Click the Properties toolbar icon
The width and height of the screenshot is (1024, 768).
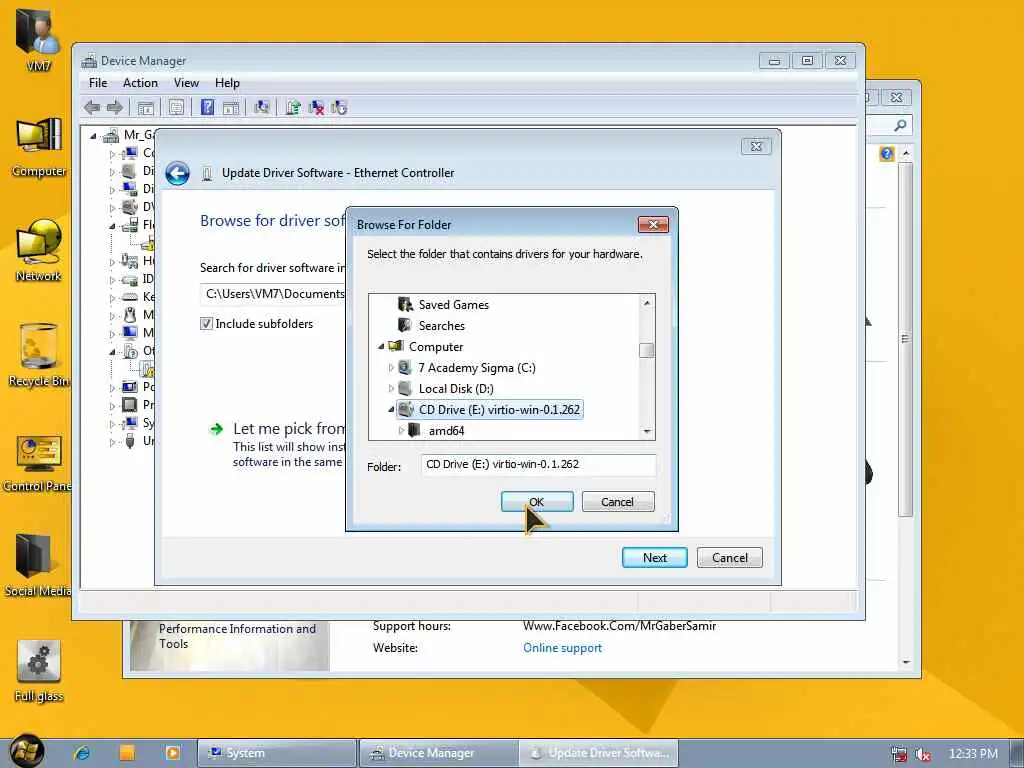(x=176, y=108)
